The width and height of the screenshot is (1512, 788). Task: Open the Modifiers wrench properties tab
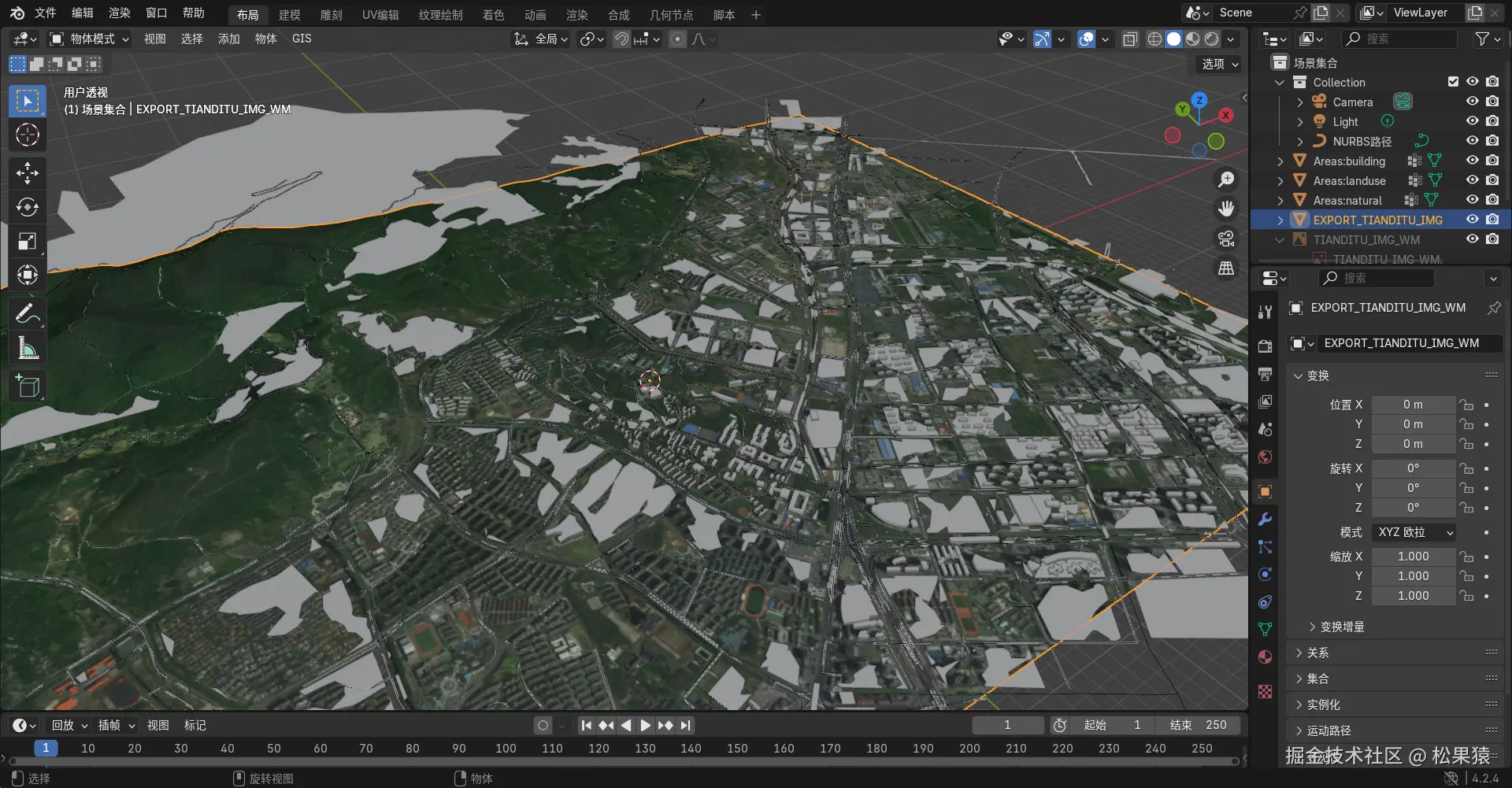point(1265,520)
